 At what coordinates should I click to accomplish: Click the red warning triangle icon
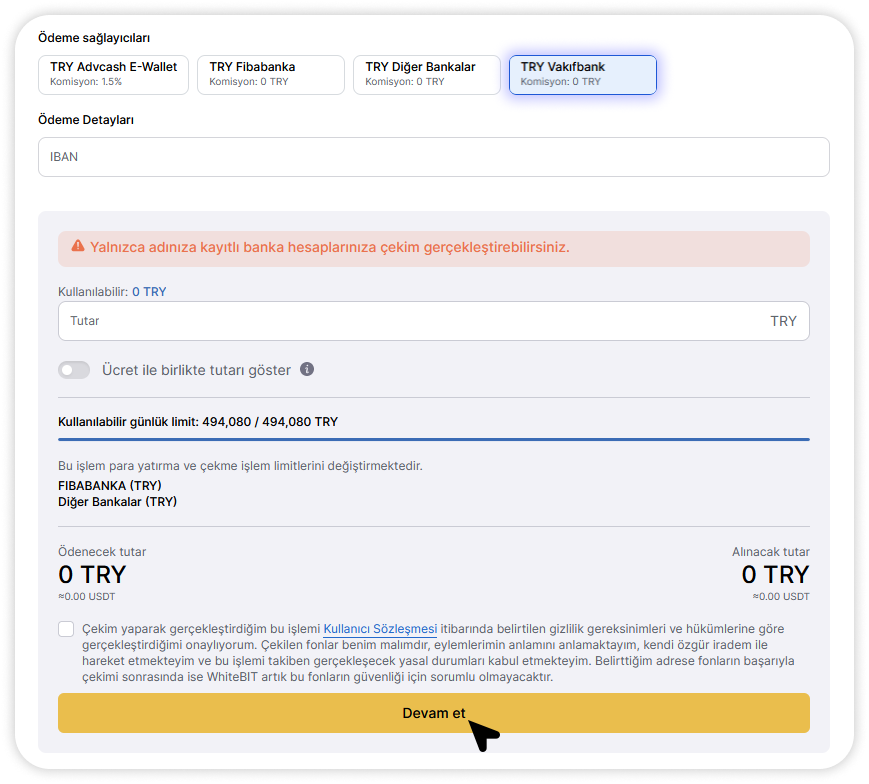[x=77, y=246]
